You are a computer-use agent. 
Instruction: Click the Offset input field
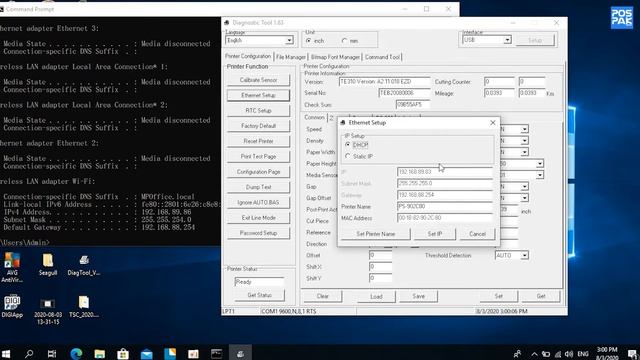tap(380, 255)
